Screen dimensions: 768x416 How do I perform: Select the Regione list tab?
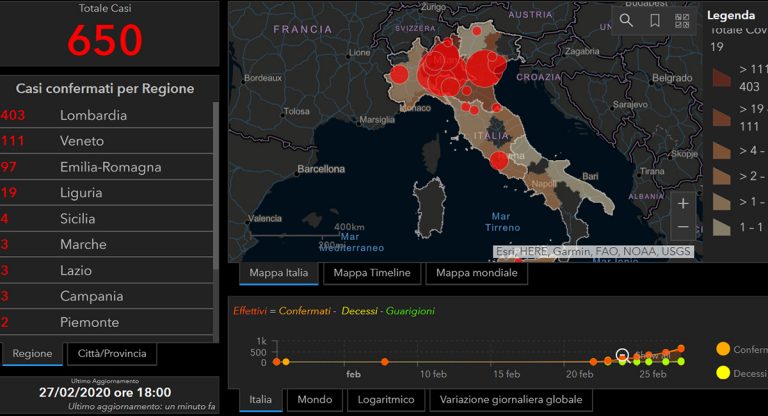(32, 354)
